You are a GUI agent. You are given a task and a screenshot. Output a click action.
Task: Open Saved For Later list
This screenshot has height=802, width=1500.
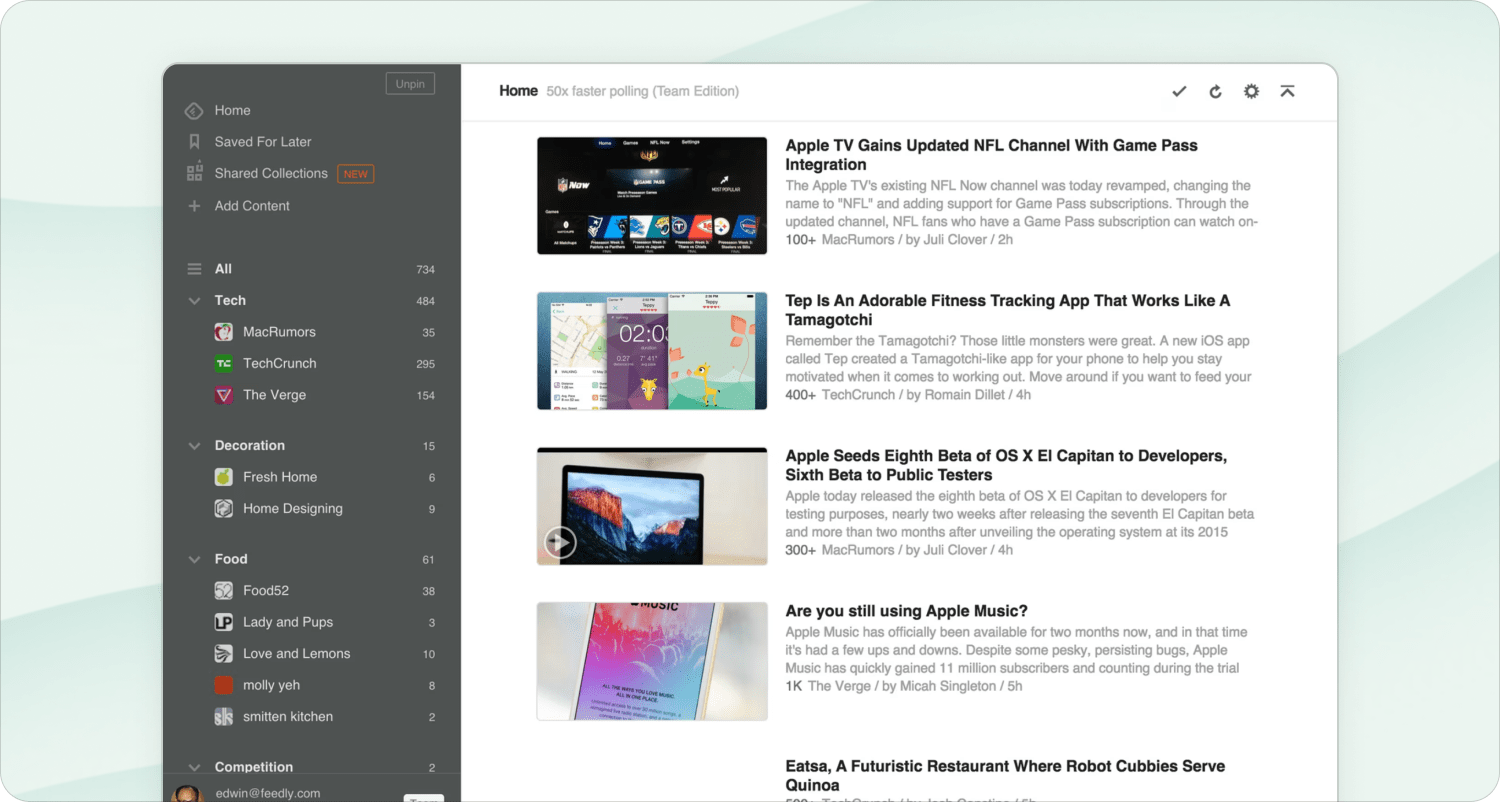pos(263,142)
